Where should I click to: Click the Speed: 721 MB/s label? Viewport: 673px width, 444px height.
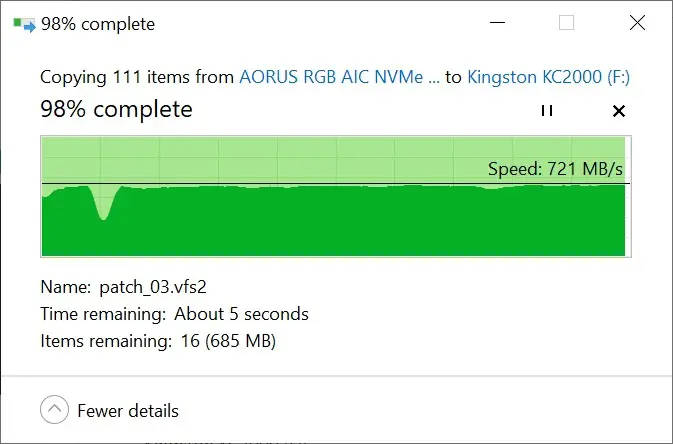click(x=555, y=169)
